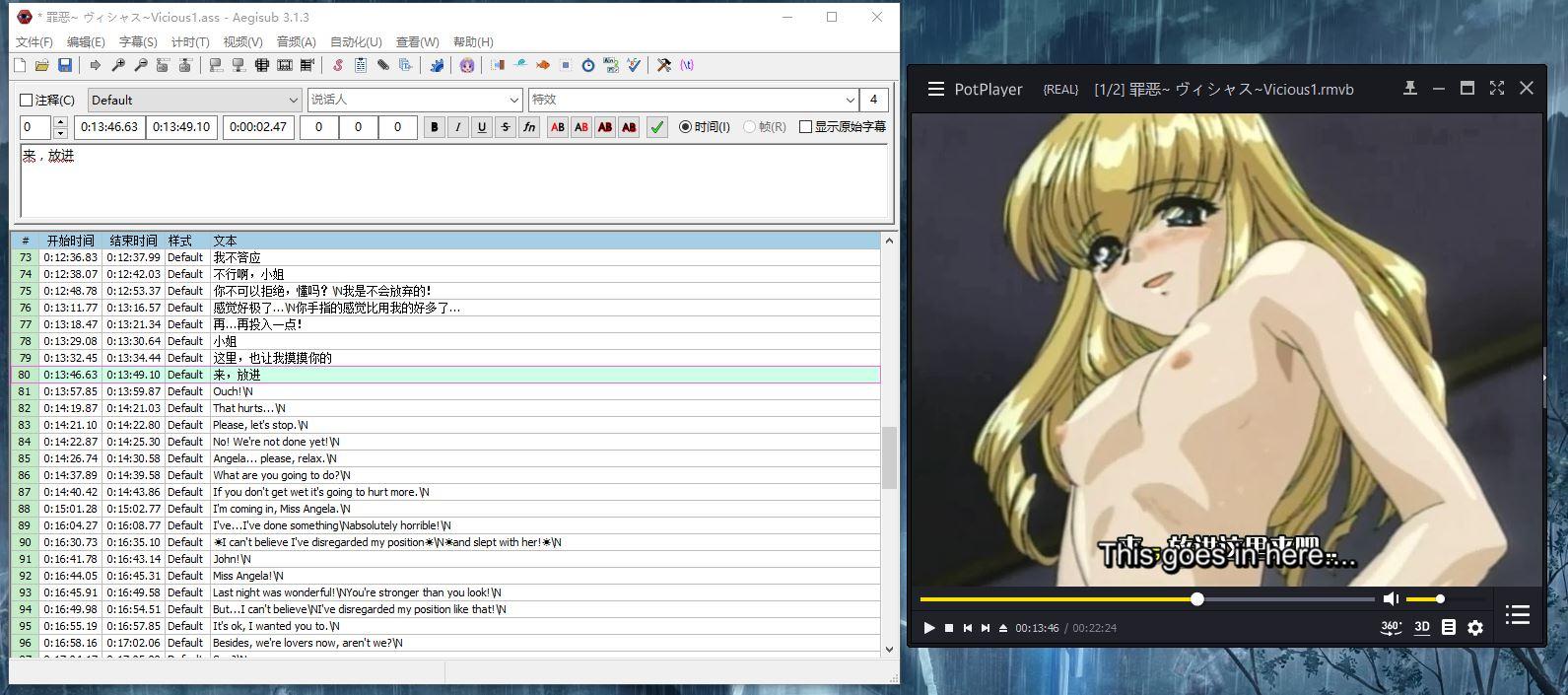
Task: Mute PotPlayer audio speaker icon
Action: pos(1391,598)
